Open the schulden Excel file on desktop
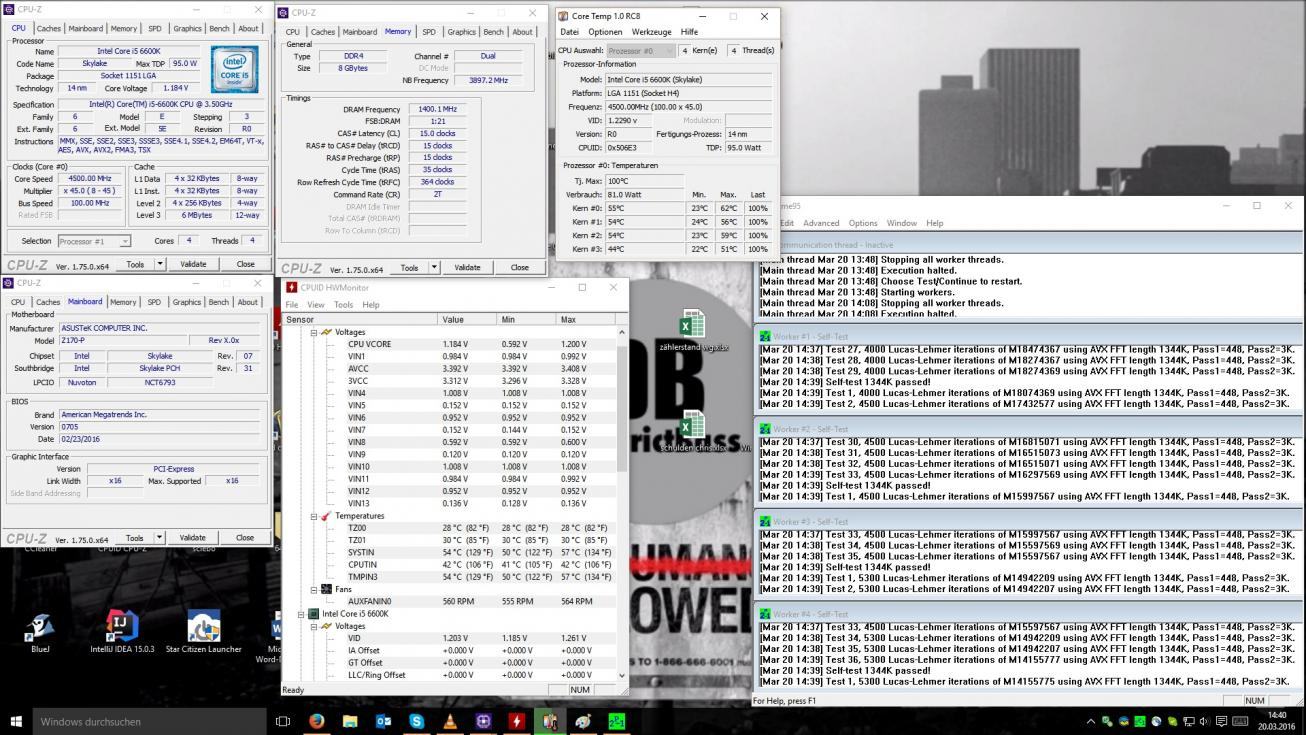 pyautogui.click(x=692, y=431)
